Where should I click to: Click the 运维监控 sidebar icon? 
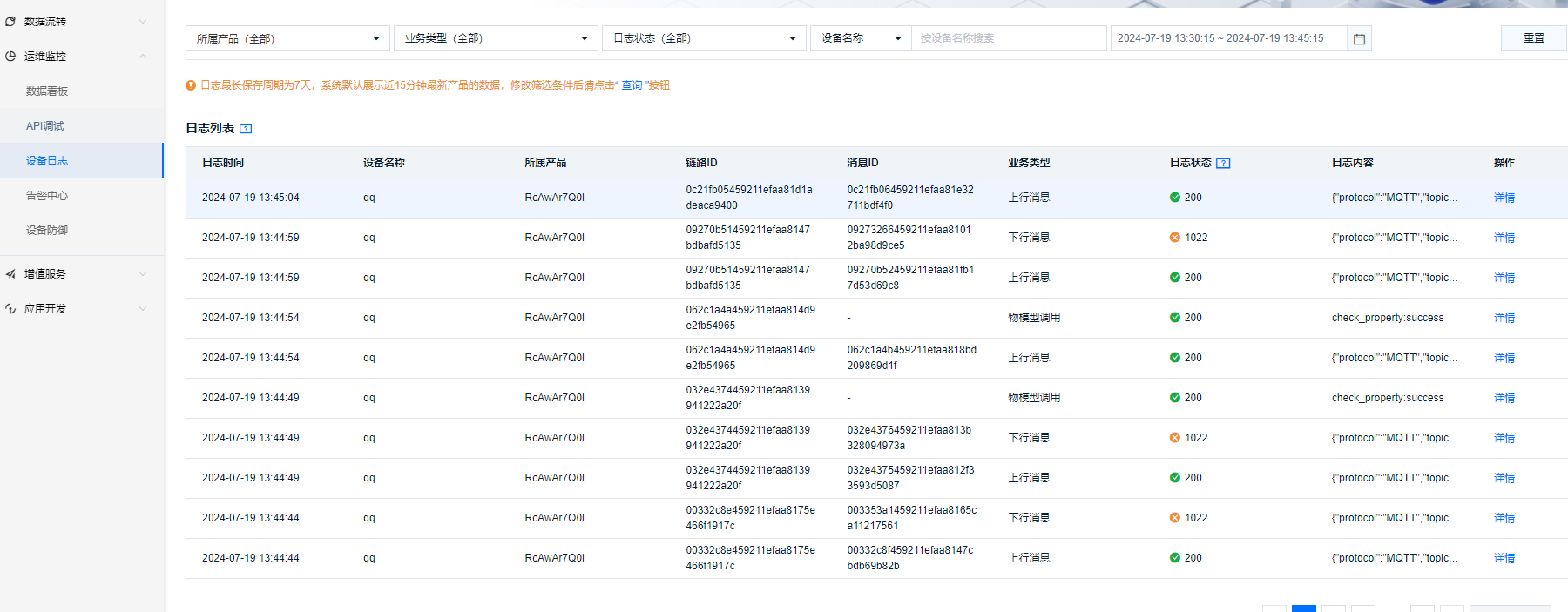(x=10, y=57)
